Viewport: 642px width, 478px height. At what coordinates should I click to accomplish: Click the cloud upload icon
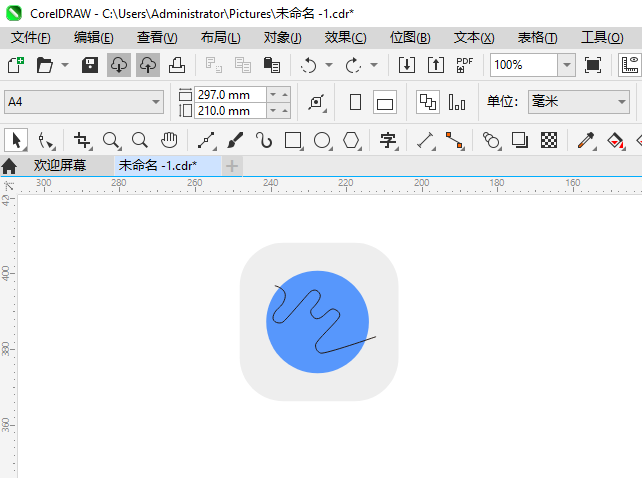coord(148,65)
